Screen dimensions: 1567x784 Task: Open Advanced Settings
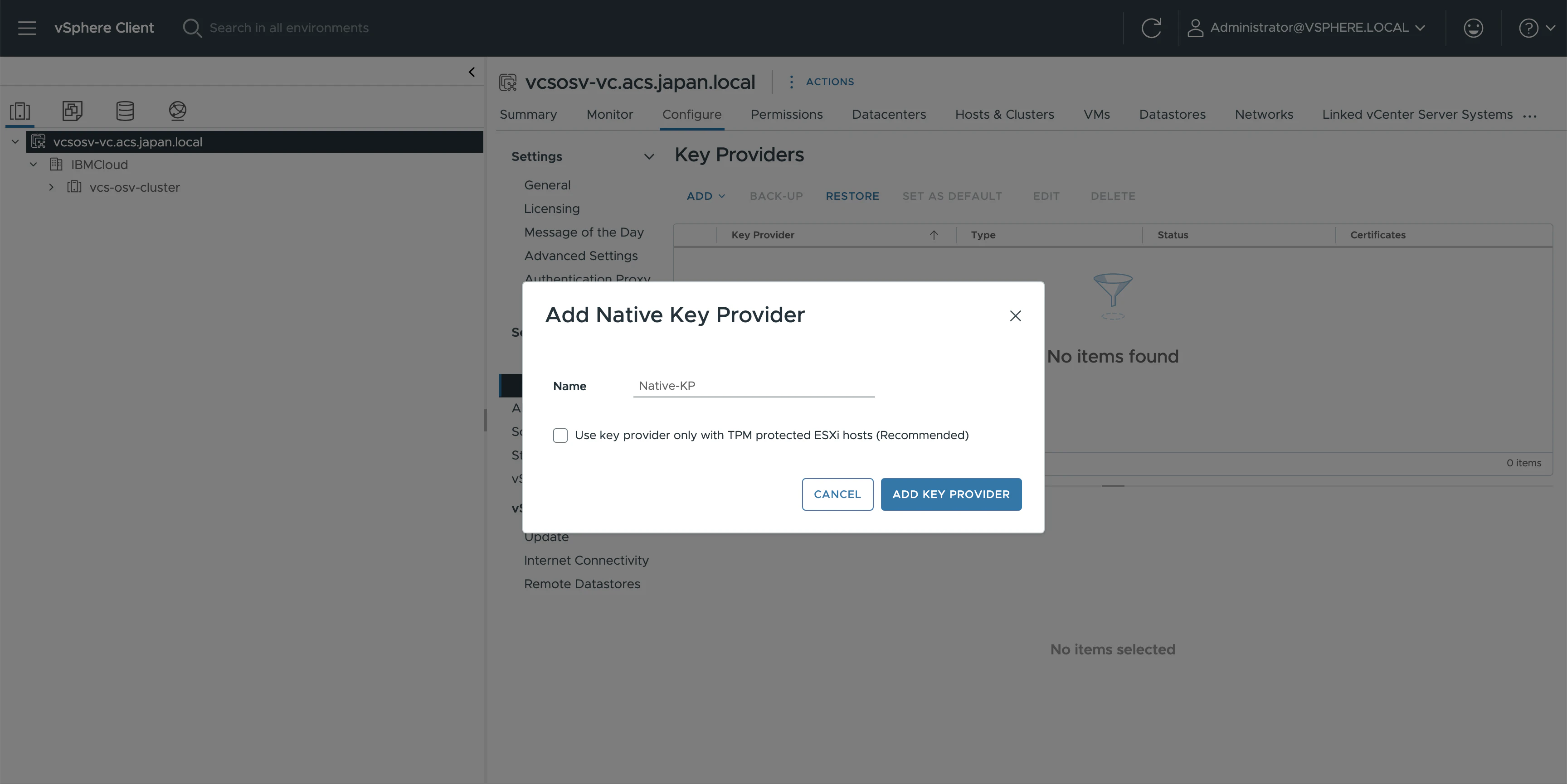click(x=581, y=256)
